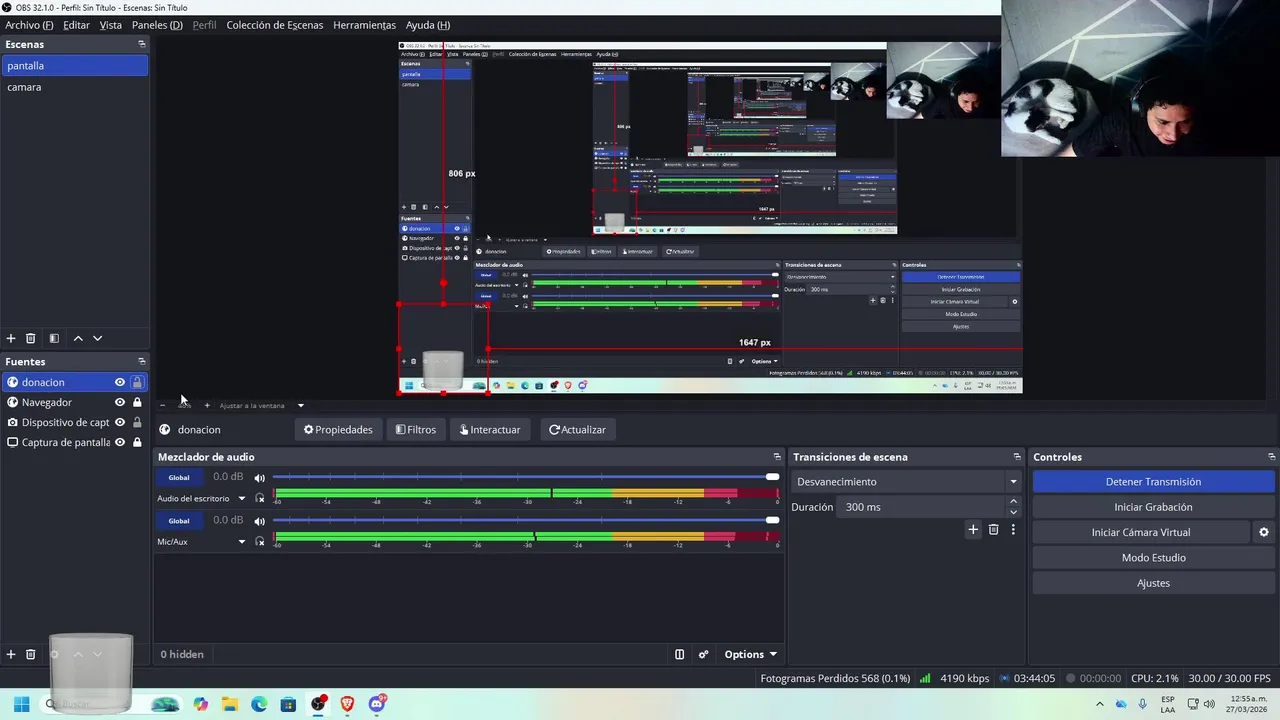Undock the Transiciones de escena panel

pyautogui.click(x=1017, y=457)
